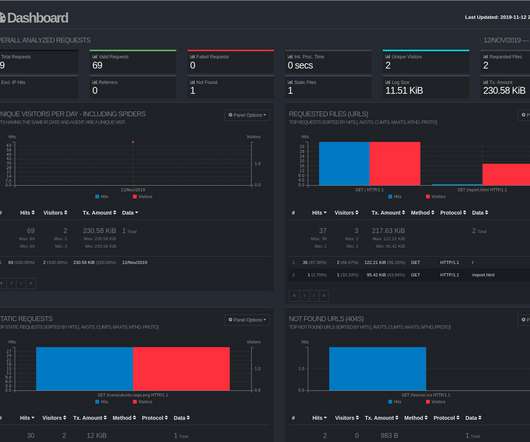Sort Unique Visitors table by Visitors column

[x=55, y=213]
